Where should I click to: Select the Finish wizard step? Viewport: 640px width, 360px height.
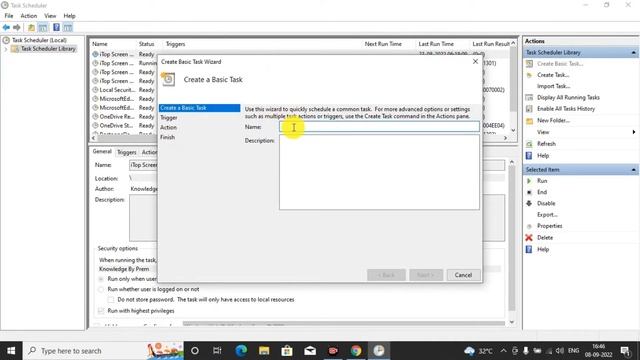click(x=167, y=137)
